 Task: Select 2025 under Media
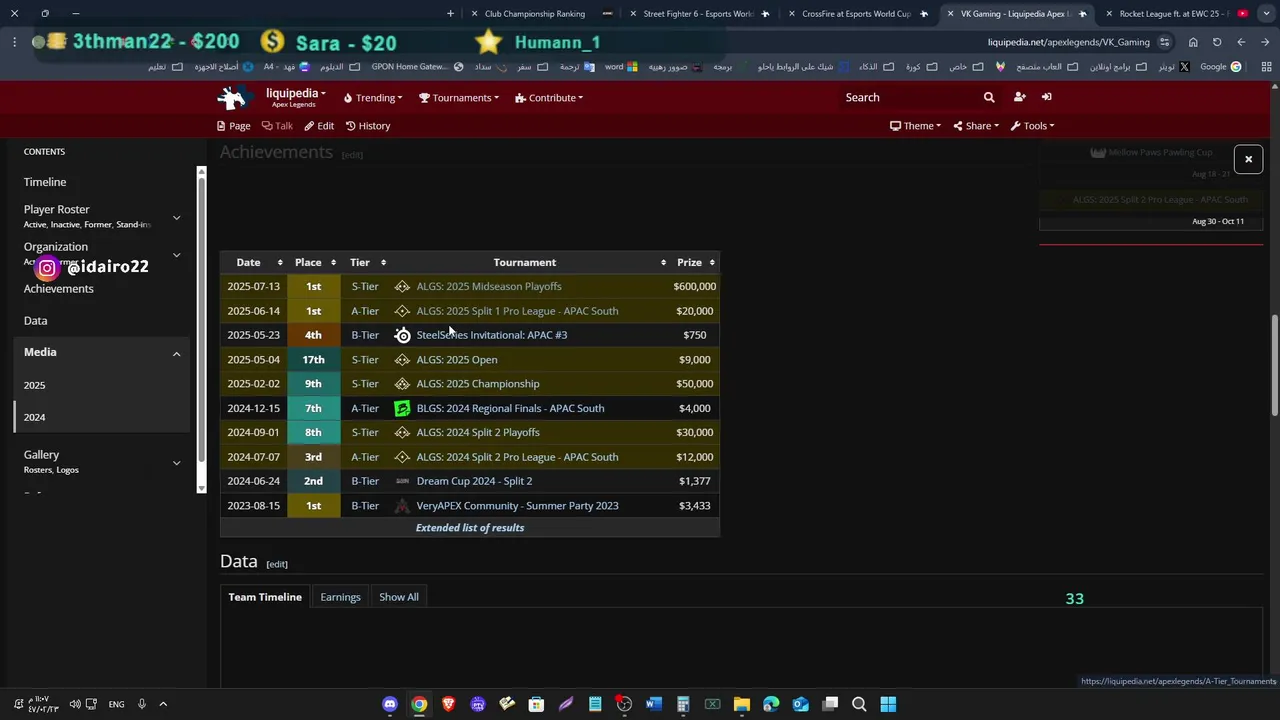[34, 385]
